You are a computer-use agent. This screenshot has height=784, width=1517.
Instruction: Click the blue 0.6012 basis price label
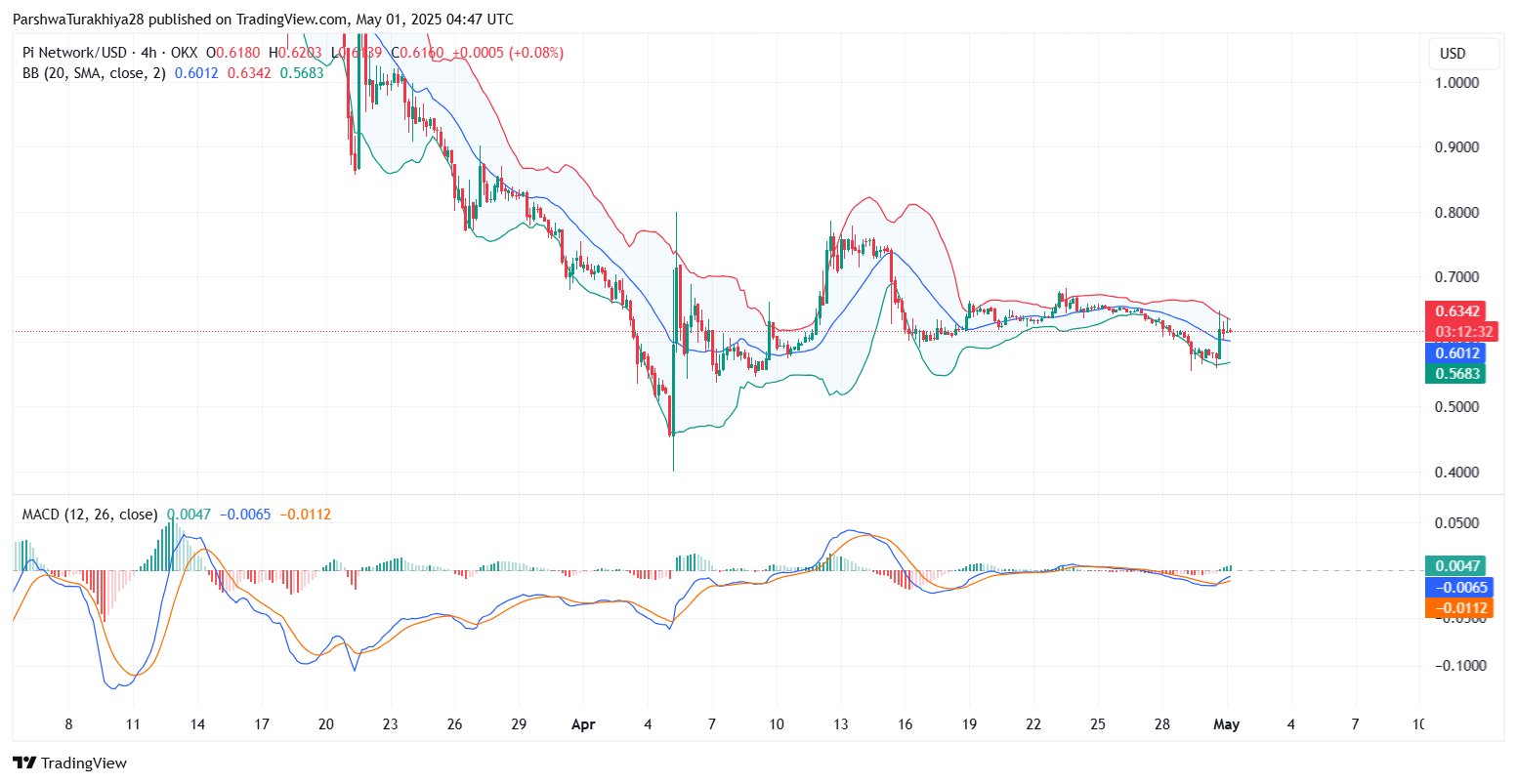[1456, 352]
